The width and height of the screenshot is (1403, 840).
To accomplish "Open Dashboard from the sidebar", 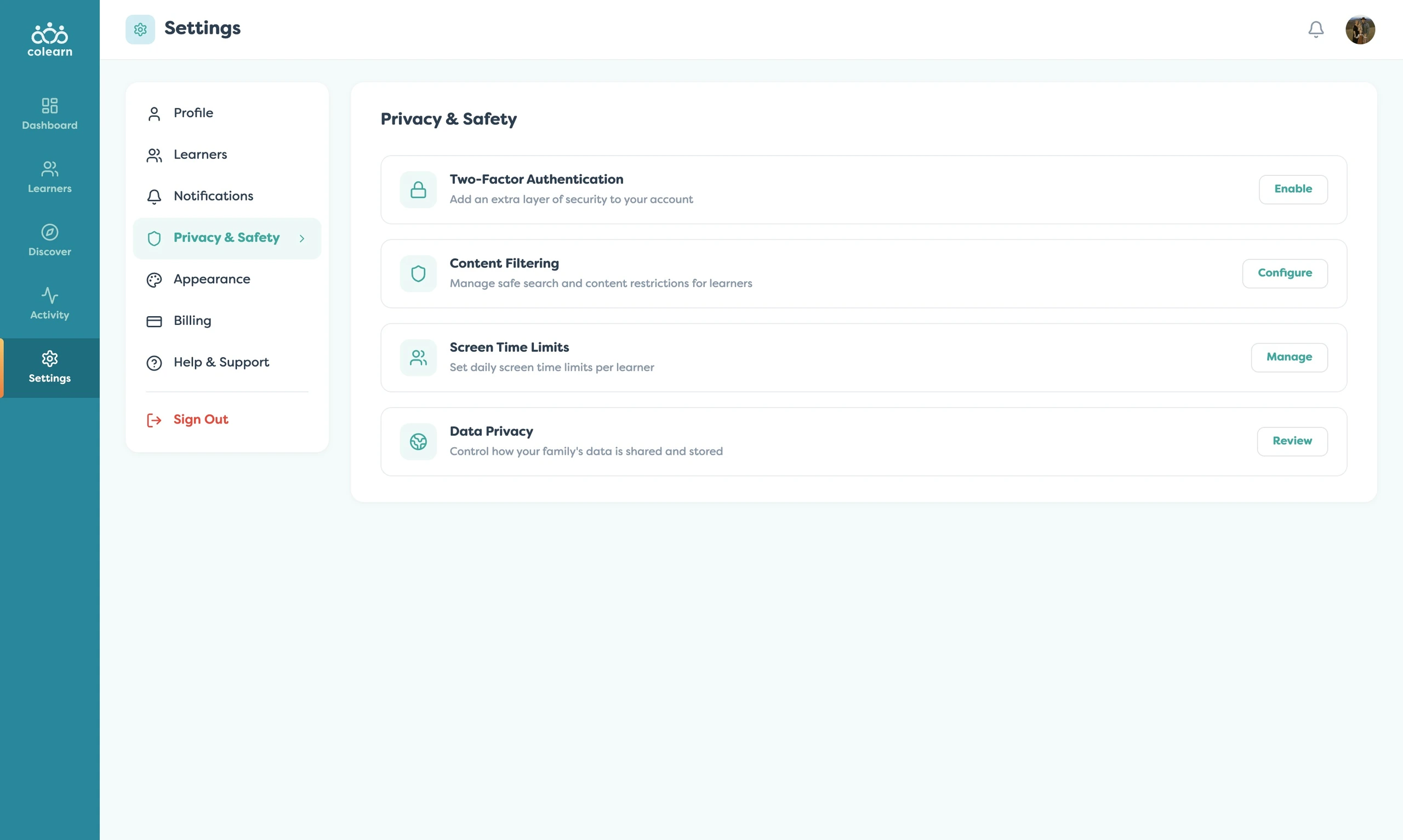I will click(x=50, y=114).
